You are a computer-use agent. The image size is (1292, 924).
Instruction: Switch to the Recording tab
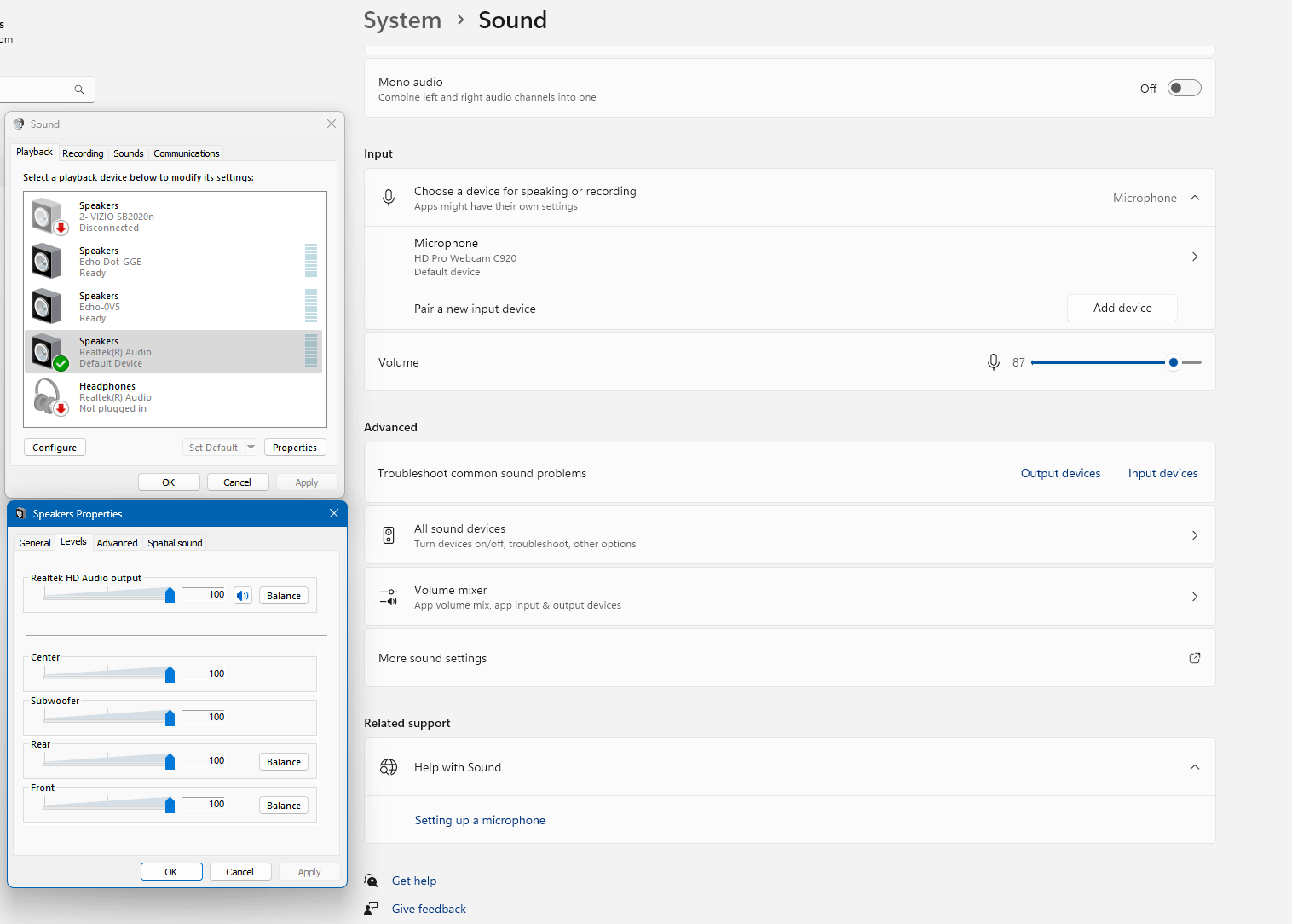83,153
